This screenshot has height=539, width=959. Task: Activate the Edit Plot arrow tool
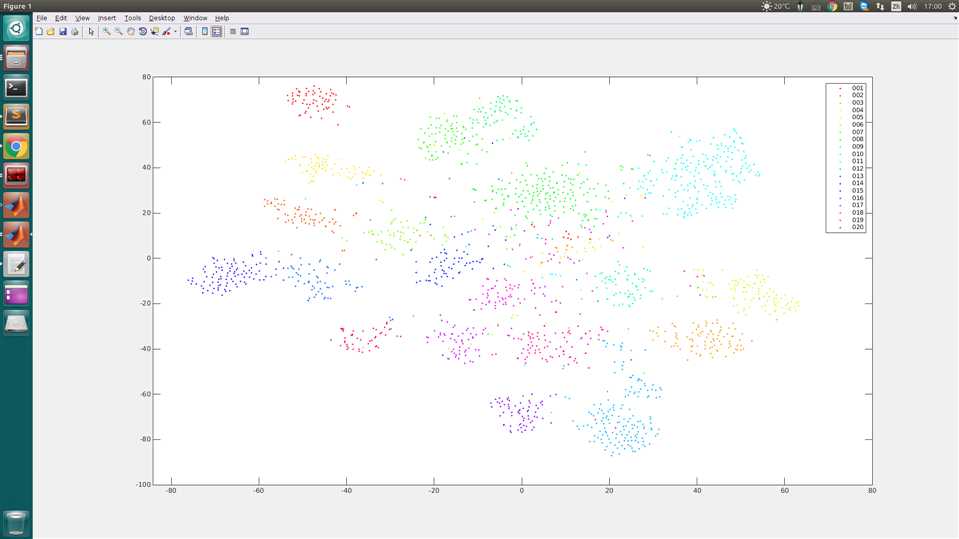pos(91,31)
